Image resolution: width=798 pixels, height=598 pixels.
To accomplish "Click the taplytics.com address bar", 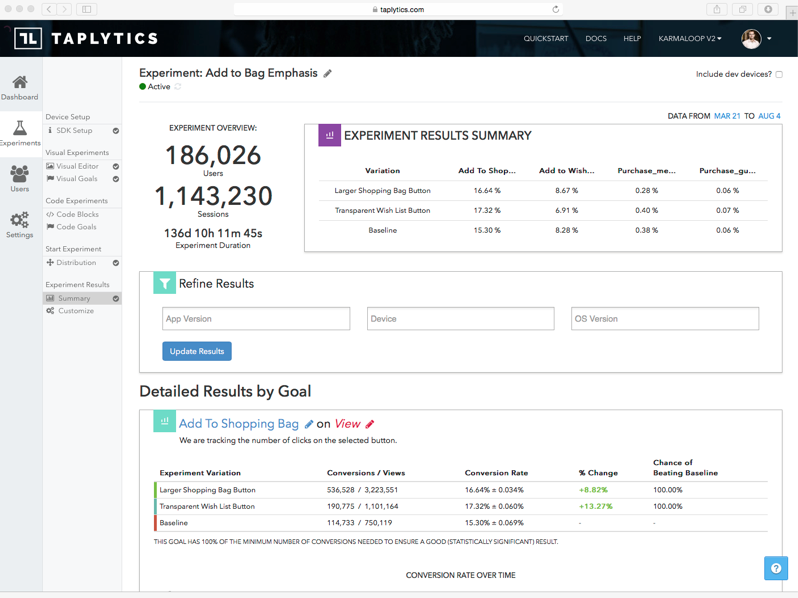I will [x=398, y=9].
